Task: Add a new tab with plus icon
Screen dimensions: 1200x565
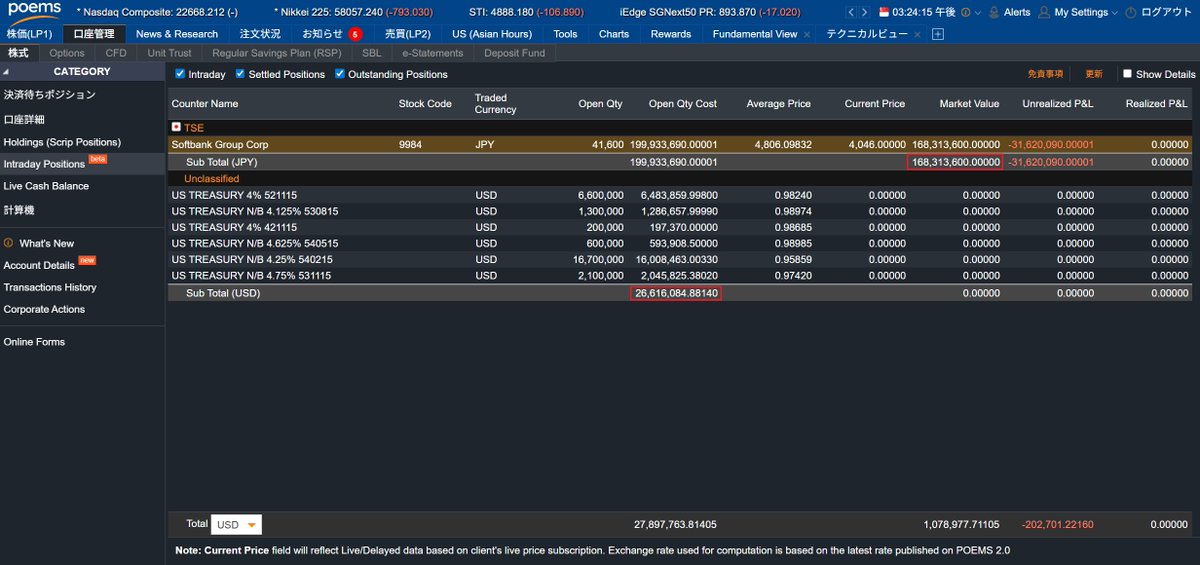Action: click(x=937, y=34)
